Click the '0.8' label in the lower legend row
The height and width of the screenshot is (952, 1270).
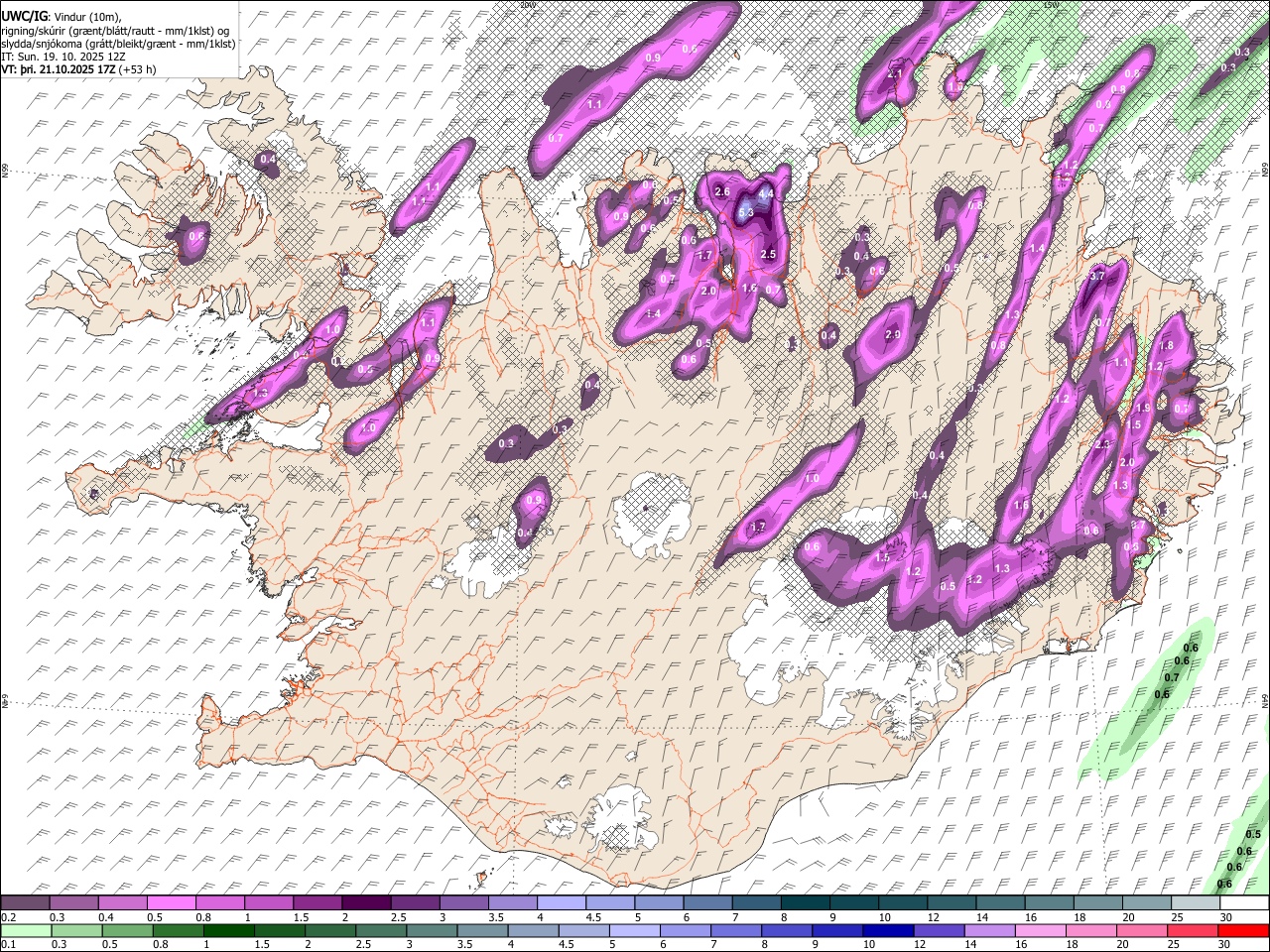coord(160,945)
